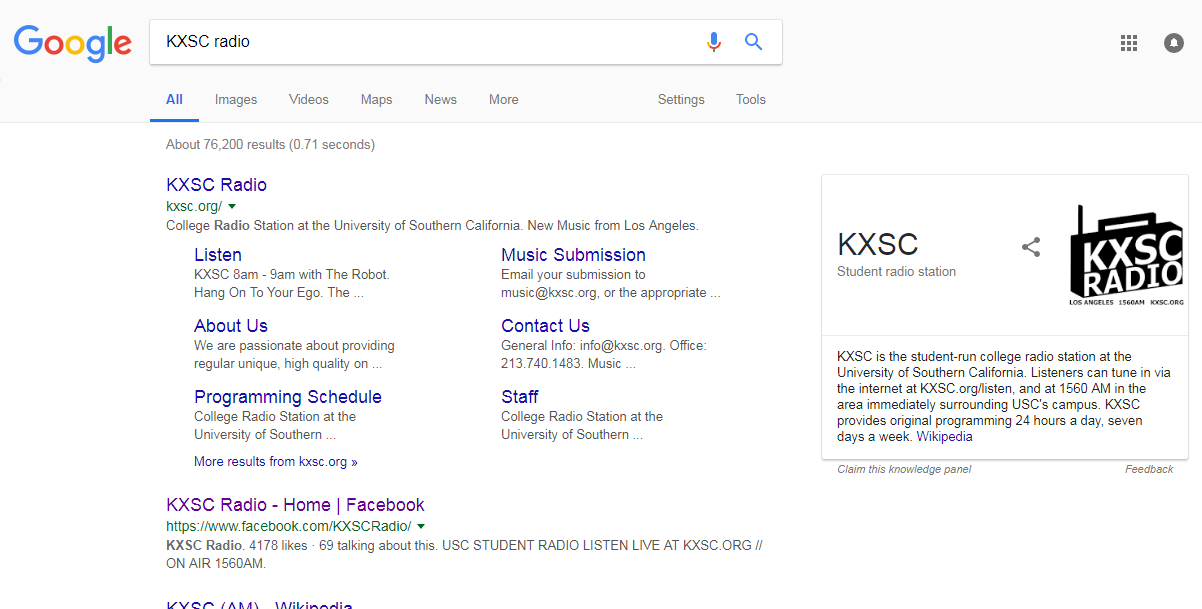Image resolution: width=1202 pixels, height=609 pixels.
Task: Click the 'About 76,200 results' count text
Action: (x=270, y=145)
